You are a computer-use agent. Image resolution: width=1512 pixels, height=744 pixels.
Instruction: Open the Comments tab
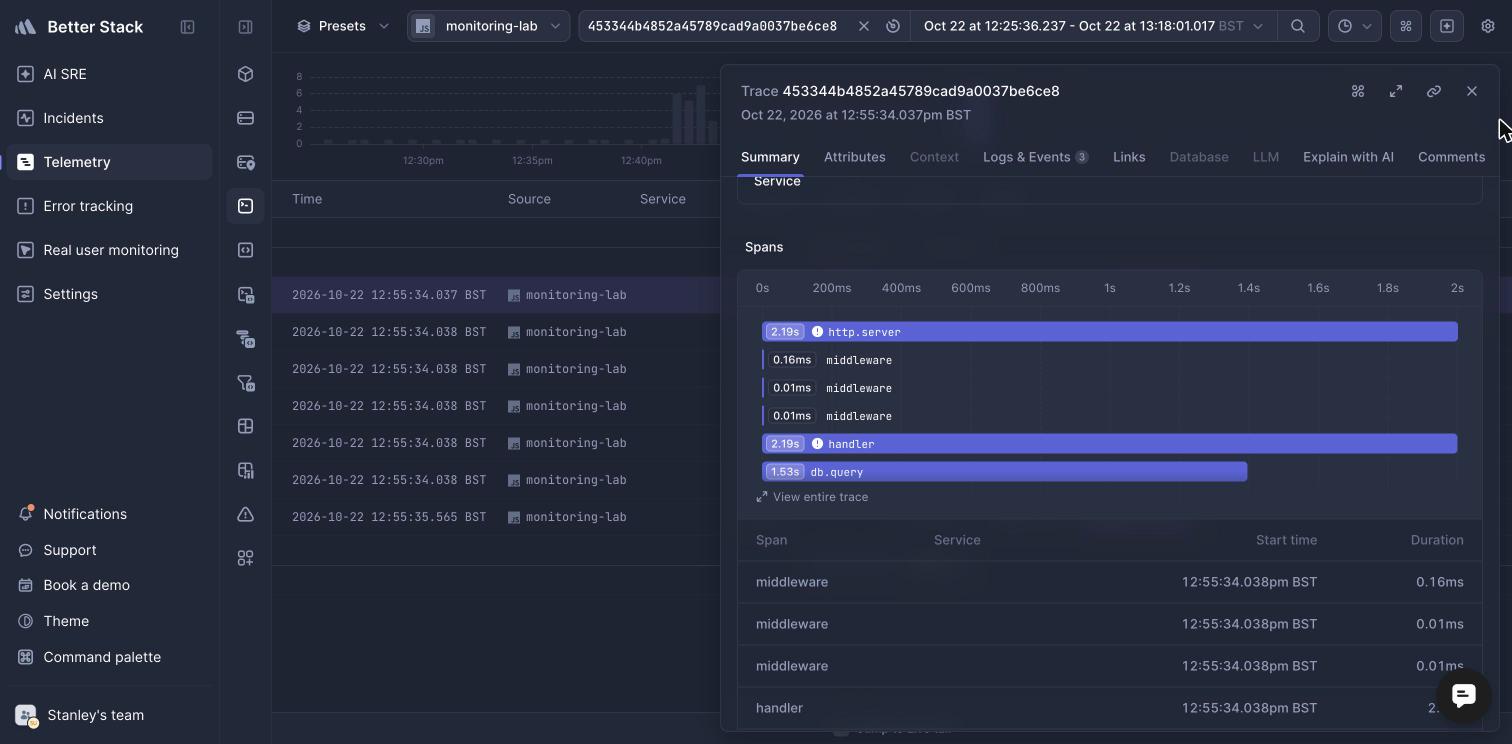coord(1451,157)
